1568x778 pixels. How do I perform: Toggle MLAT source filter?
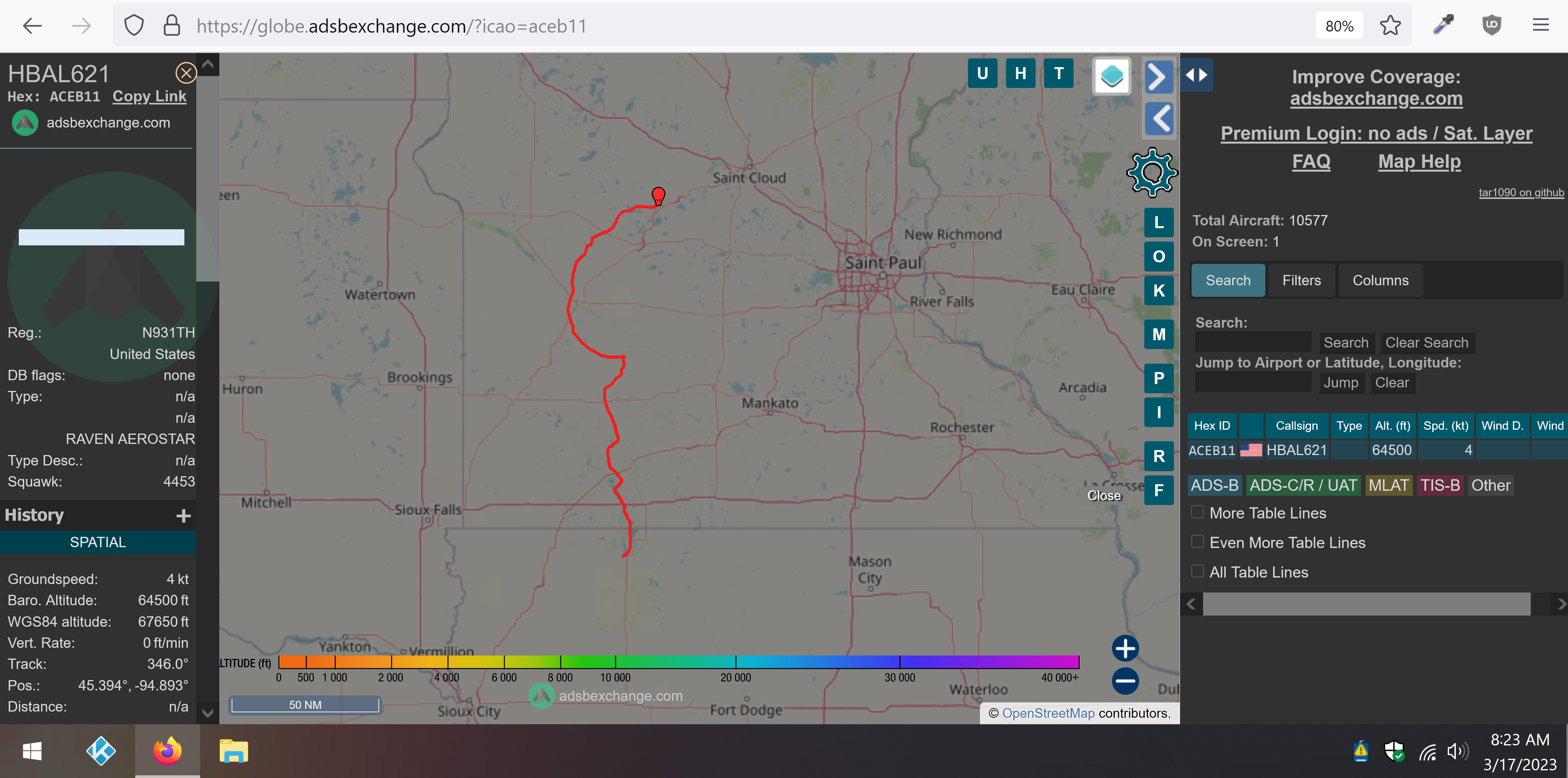(x=1389, y=485)
